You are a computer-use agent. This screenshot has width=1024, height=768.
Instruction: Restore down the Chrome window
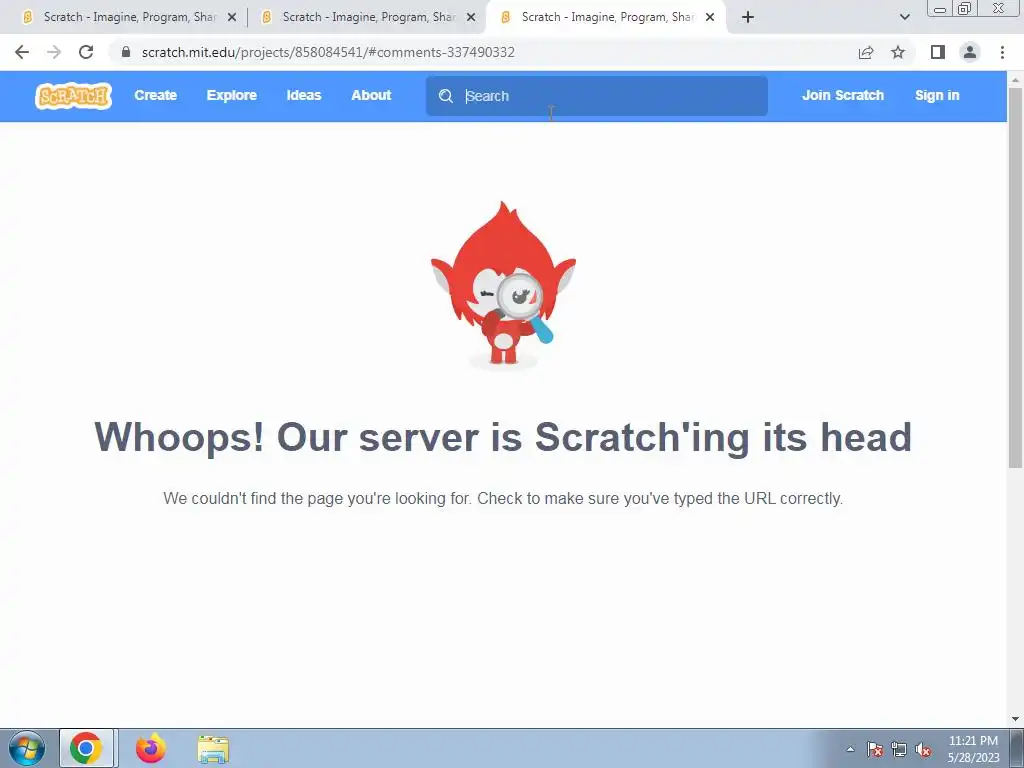pyautogui.click(x=965, y=8)
